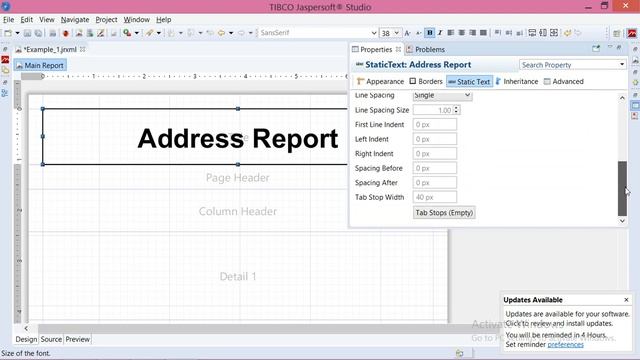Click the Spacing After input field

434,183
